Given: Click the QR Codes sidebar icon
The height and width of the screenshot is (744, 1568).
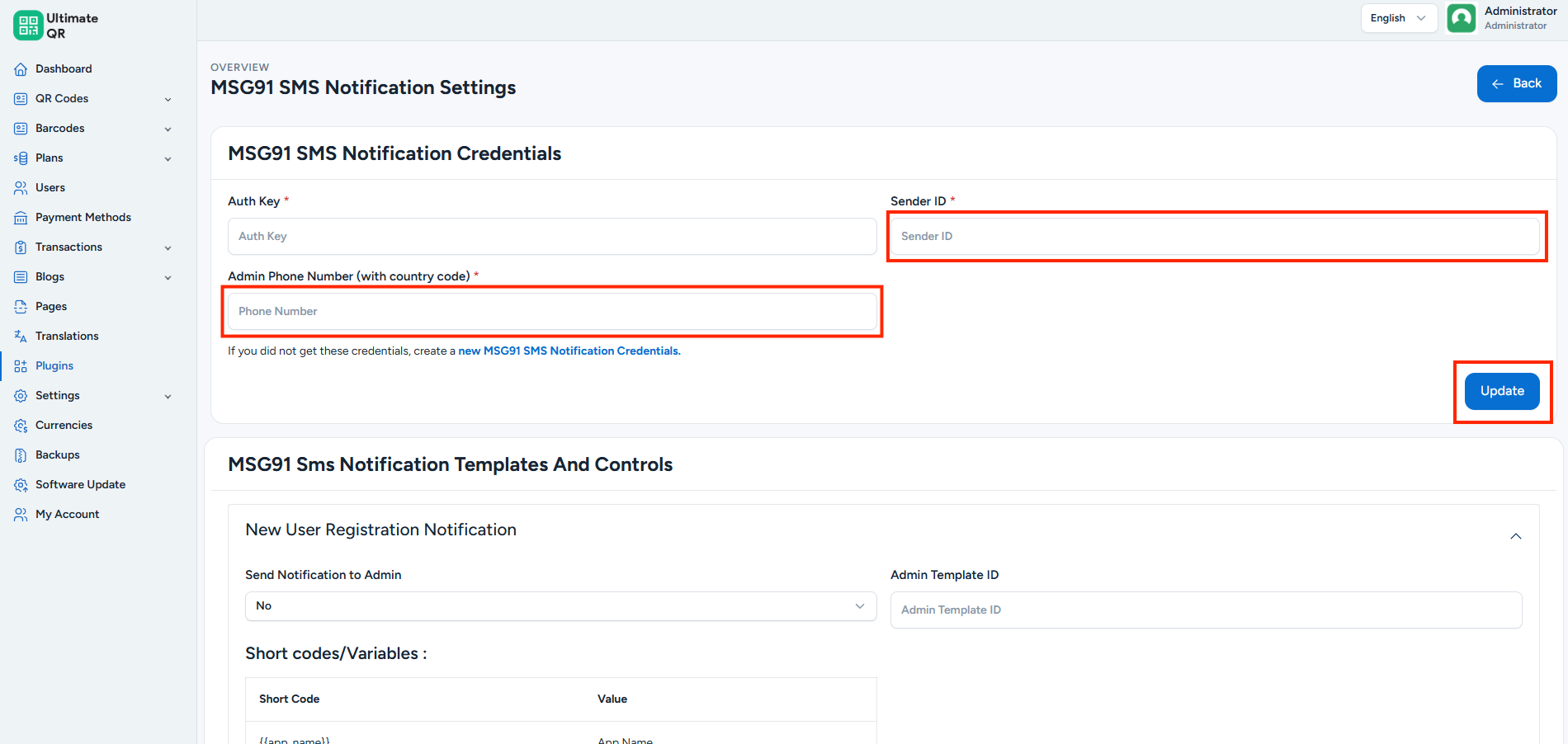Looking at the screenshot, I should pos(21,99).
